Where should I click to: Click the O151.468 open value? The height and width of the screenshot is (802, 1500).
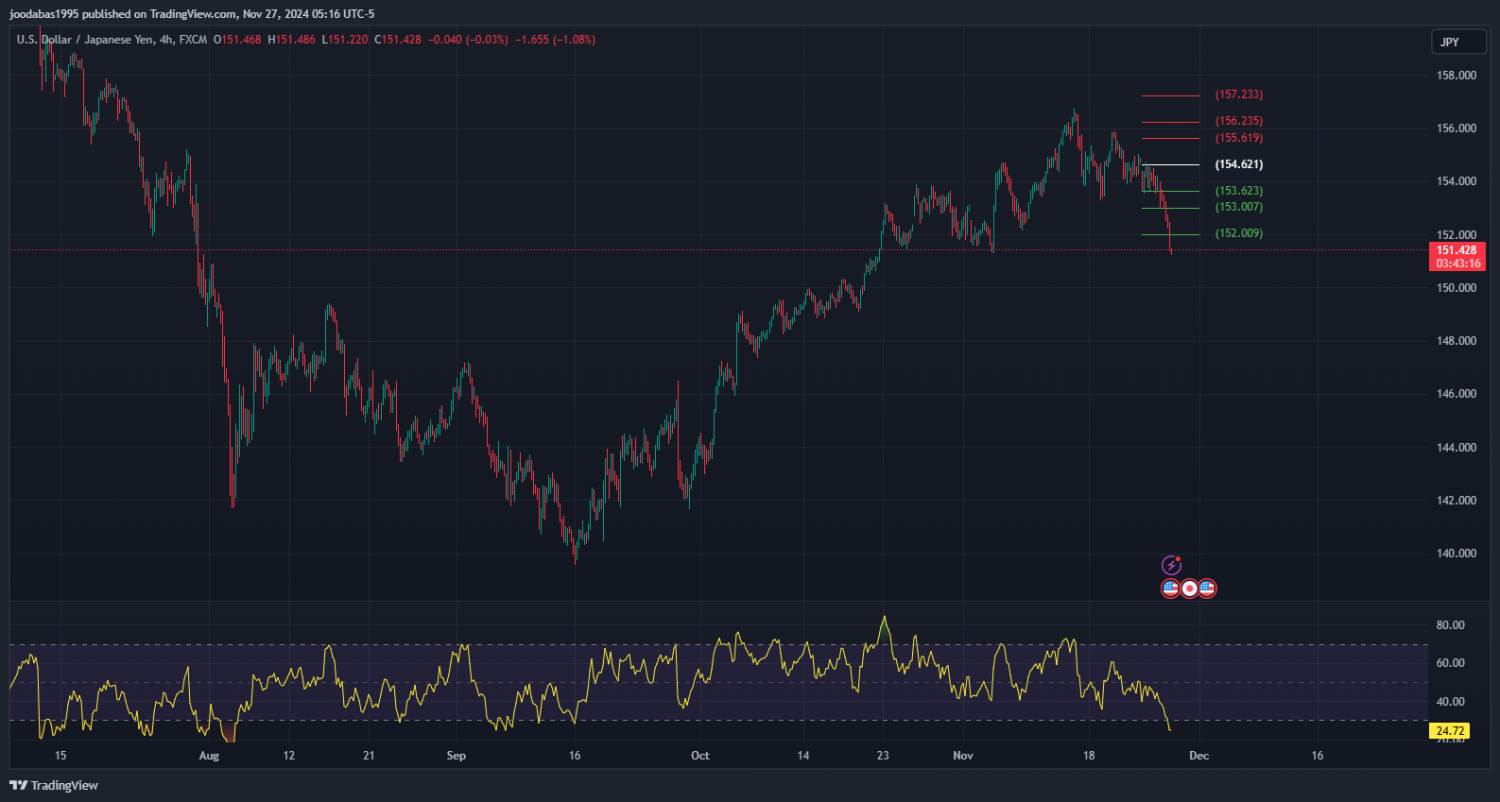point(237,40)
